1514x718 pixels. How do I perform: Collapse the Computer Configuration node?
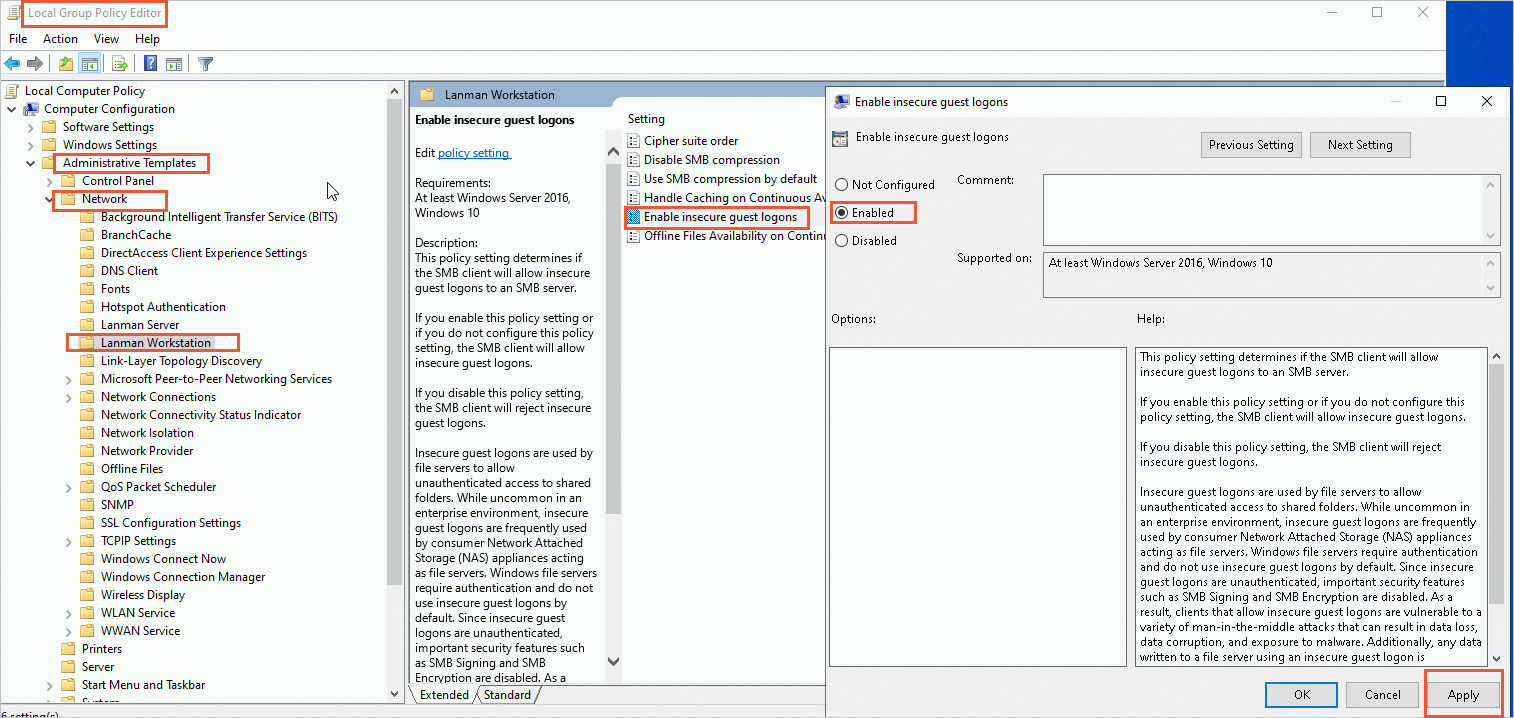[11, 109]
